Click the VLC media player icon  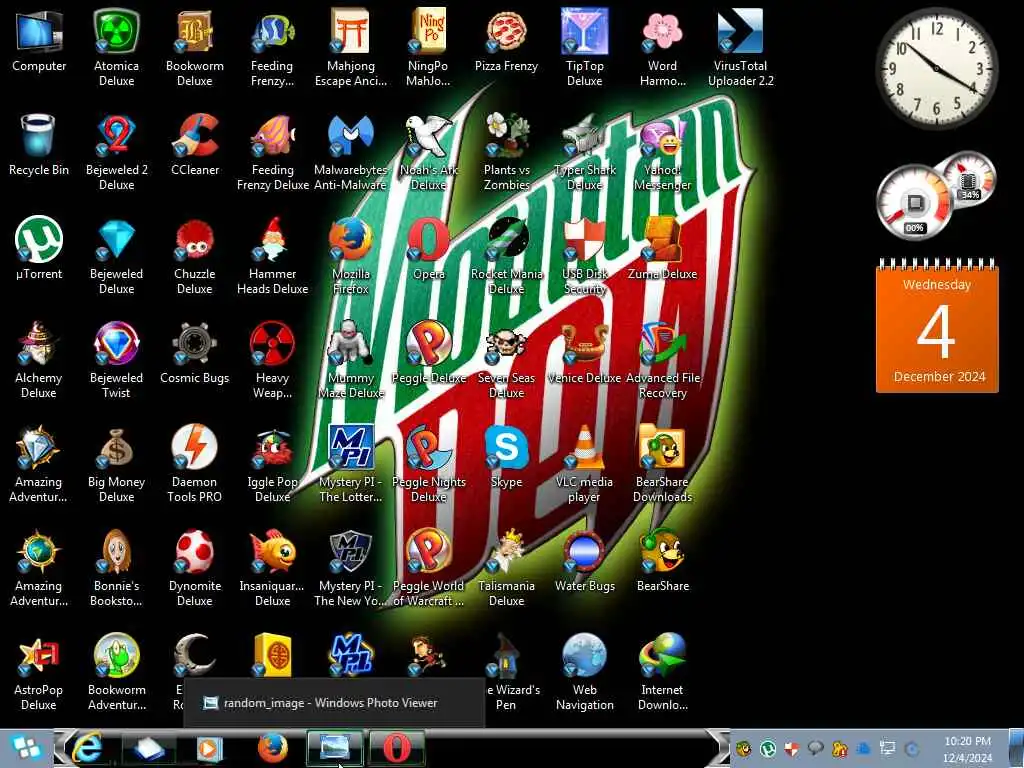584,464
